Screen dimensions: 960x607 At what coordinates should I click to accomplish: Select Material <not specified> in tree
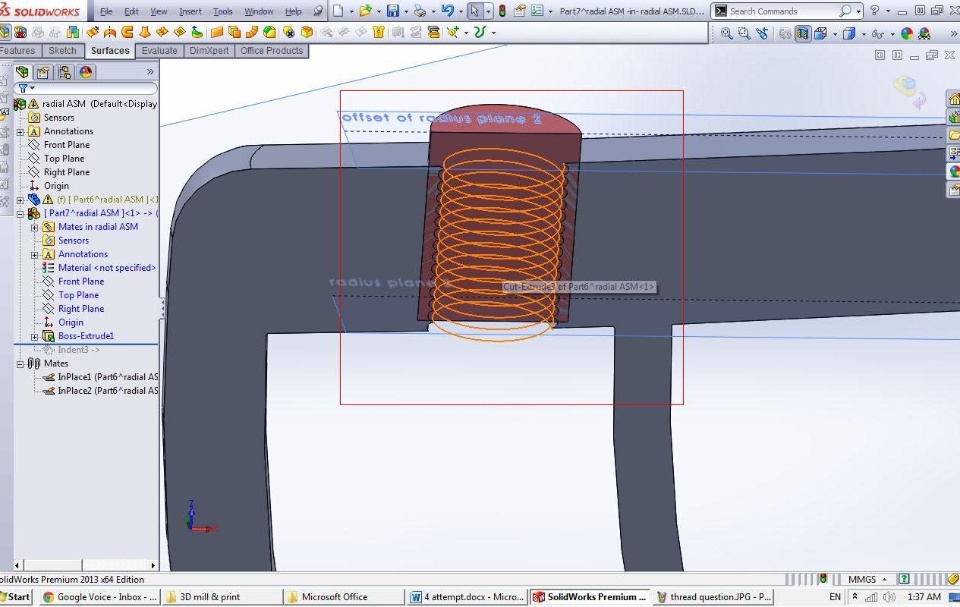pyautogui.click(x=107, y=268)
